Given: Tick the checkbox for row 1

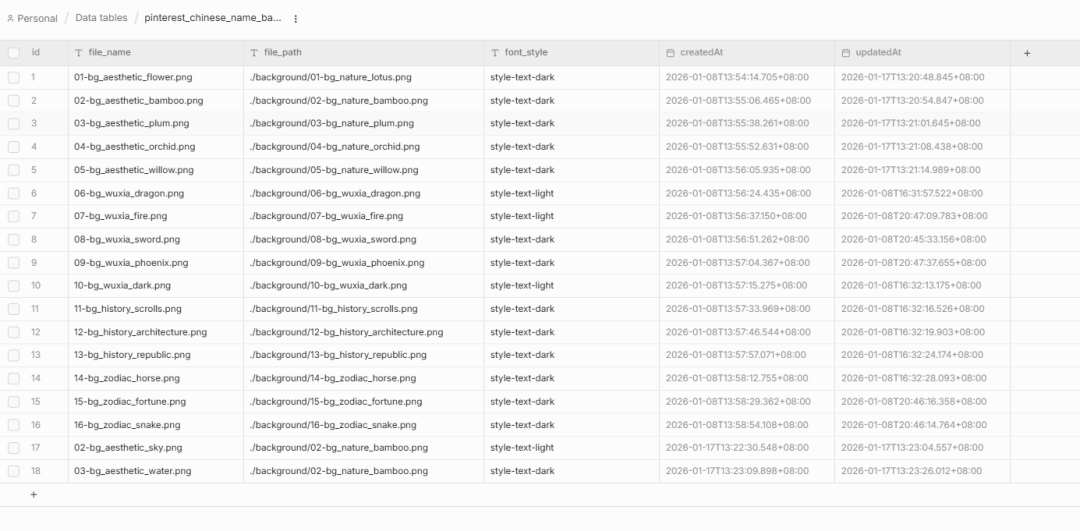Looking at the screenshot, I should [x=14, y=77].
